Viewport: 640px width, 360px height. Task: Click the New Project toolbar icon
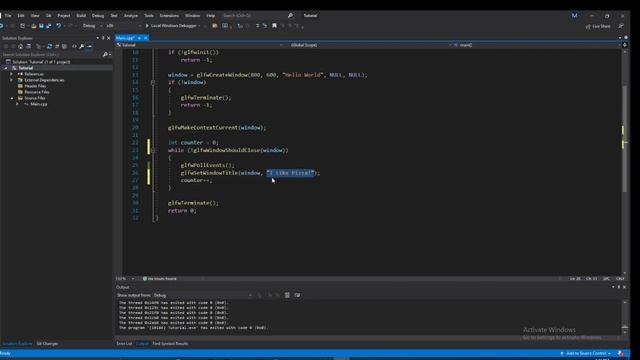pos(22,26)
